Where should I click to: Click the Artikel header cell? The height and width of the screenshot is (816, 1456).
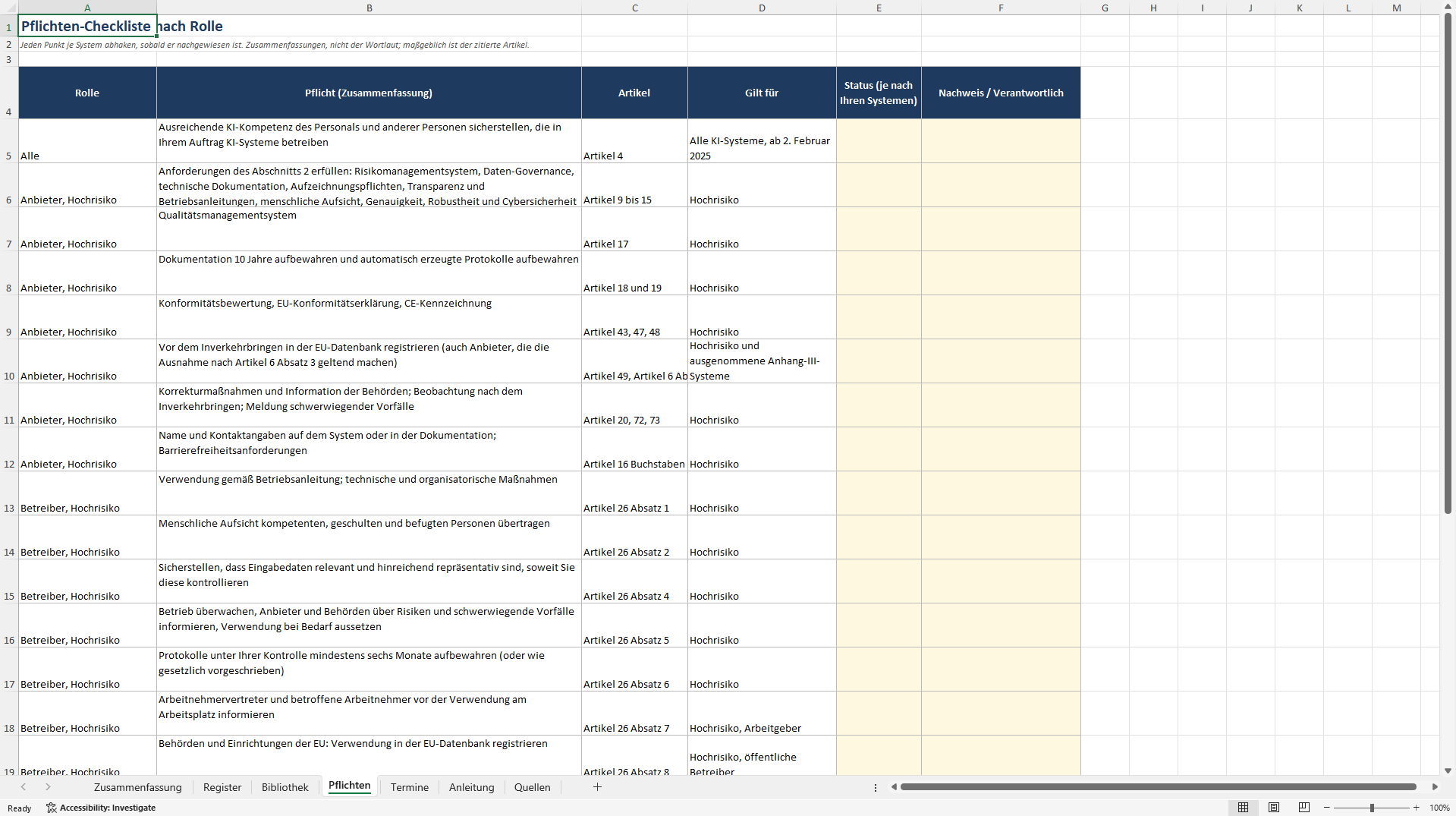tap(634, 93)
